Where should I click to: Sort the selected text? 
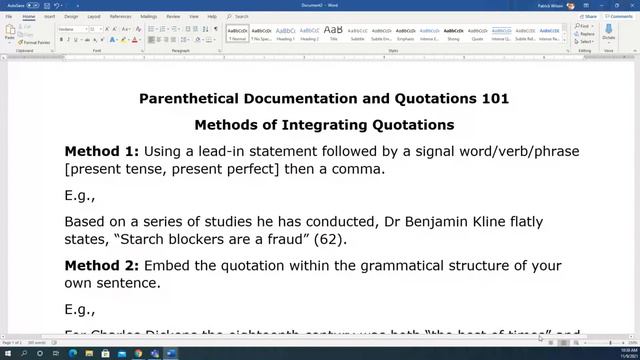point(205,29)
